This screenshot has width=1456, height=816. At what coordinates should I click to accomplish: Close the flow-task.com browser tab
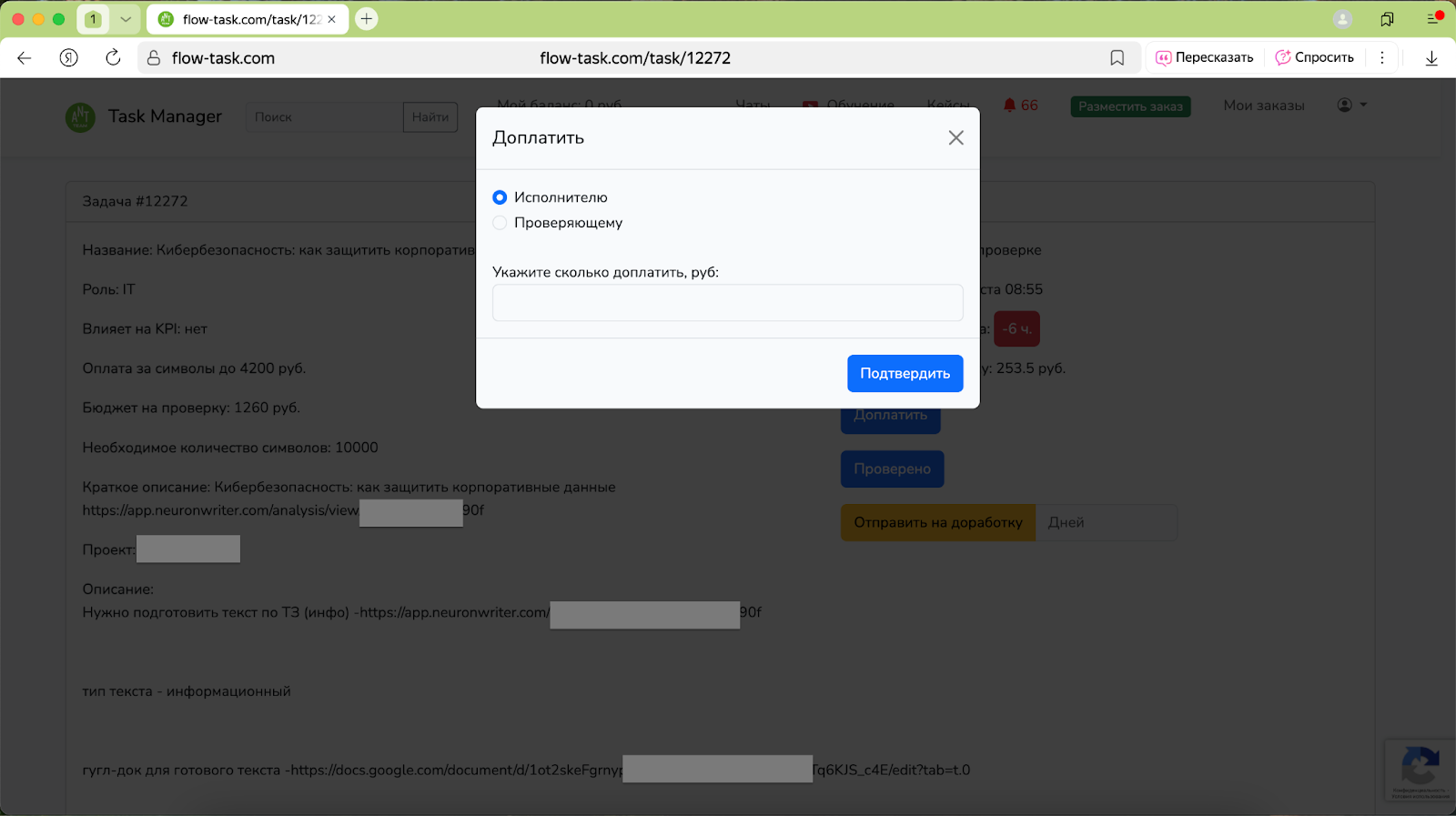point(332,19)
